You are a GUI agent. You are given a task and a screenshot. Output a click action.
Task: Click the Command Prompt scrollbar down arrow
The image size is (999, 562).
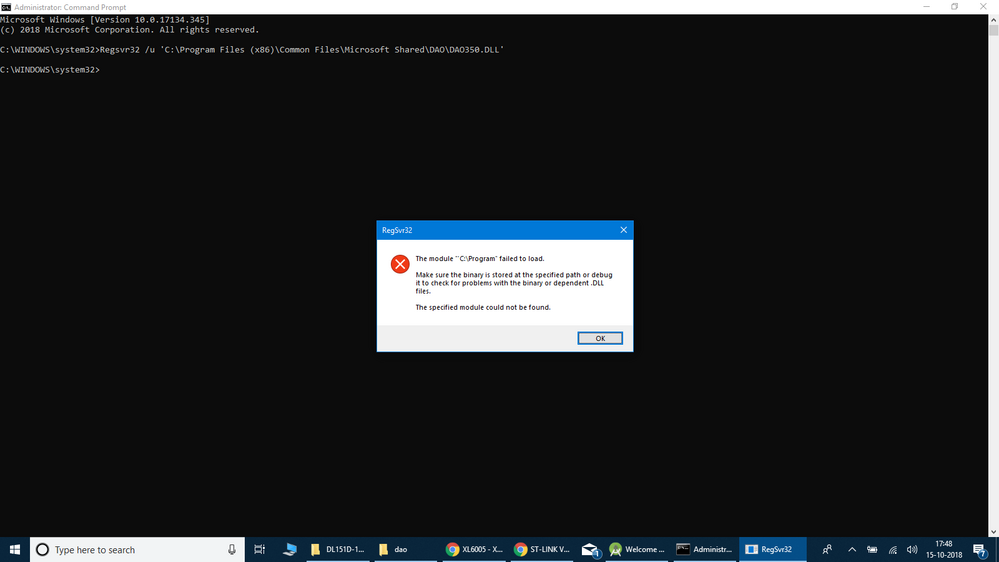pos(993,531)
